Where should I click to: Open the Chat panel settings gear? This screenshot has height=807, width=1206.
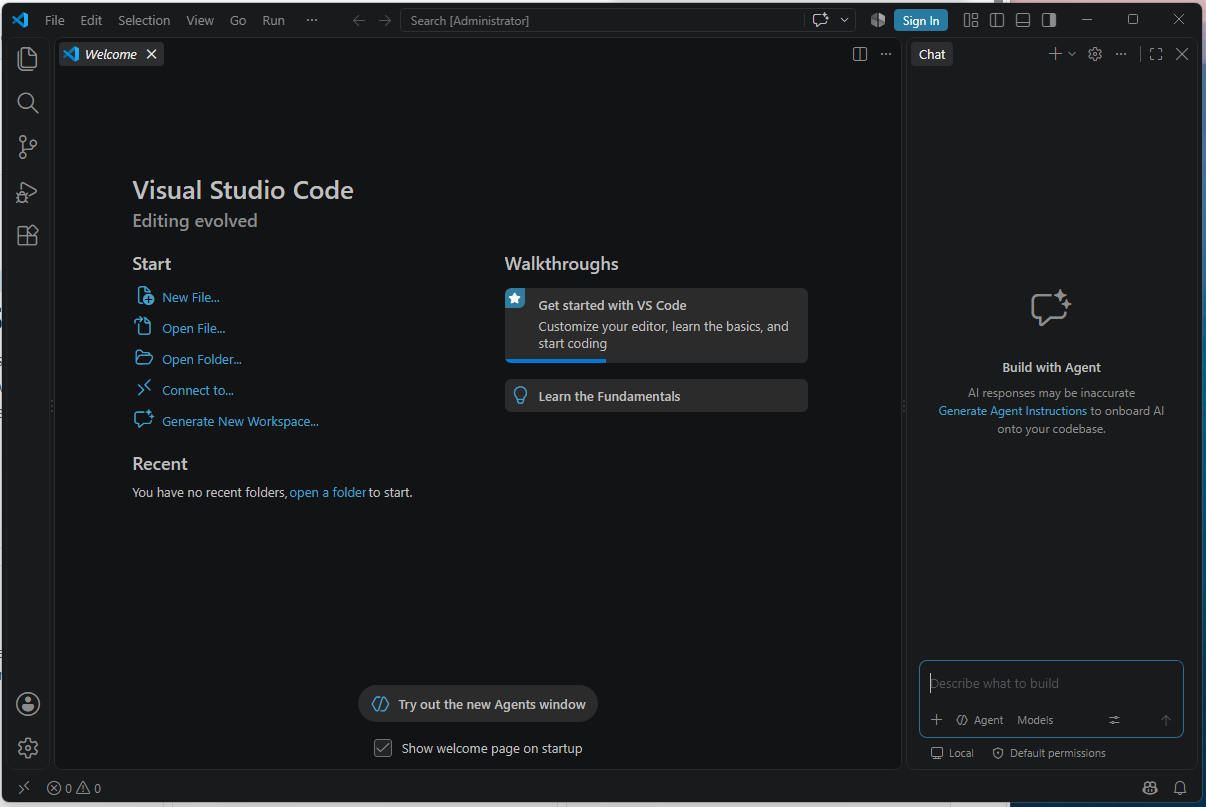[1095, 54]
